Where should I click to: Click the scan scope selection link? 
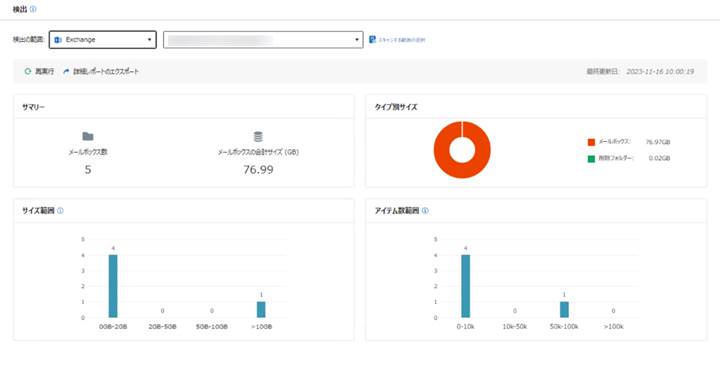398,40
